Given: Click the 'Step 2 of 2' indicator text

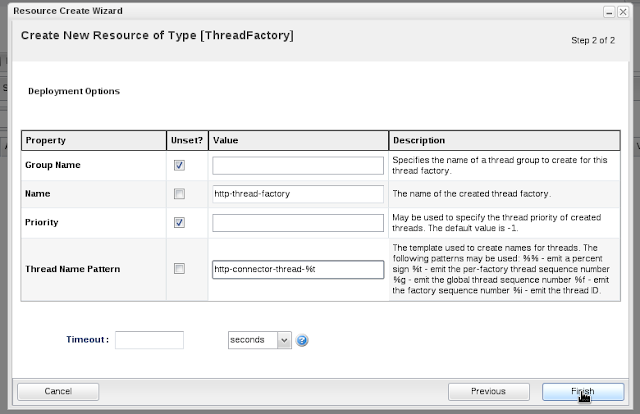Looking at the screenshot, I should pyautogui.click(x=593, y=40).
